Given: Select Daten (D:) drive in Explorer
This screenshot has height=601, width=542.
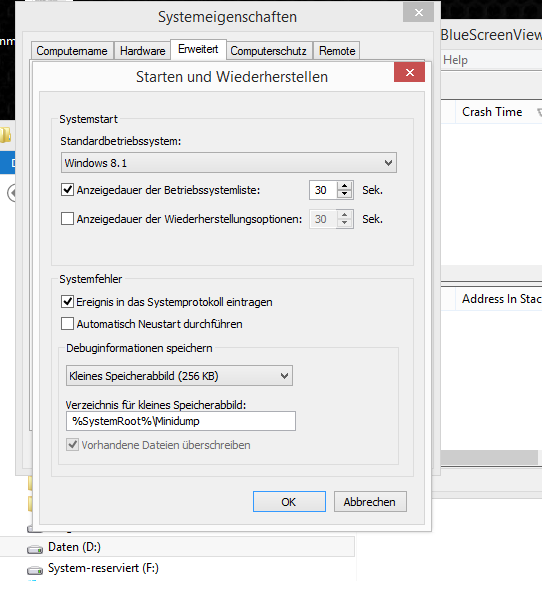Looking at the screenshot, I should (74, 547).
